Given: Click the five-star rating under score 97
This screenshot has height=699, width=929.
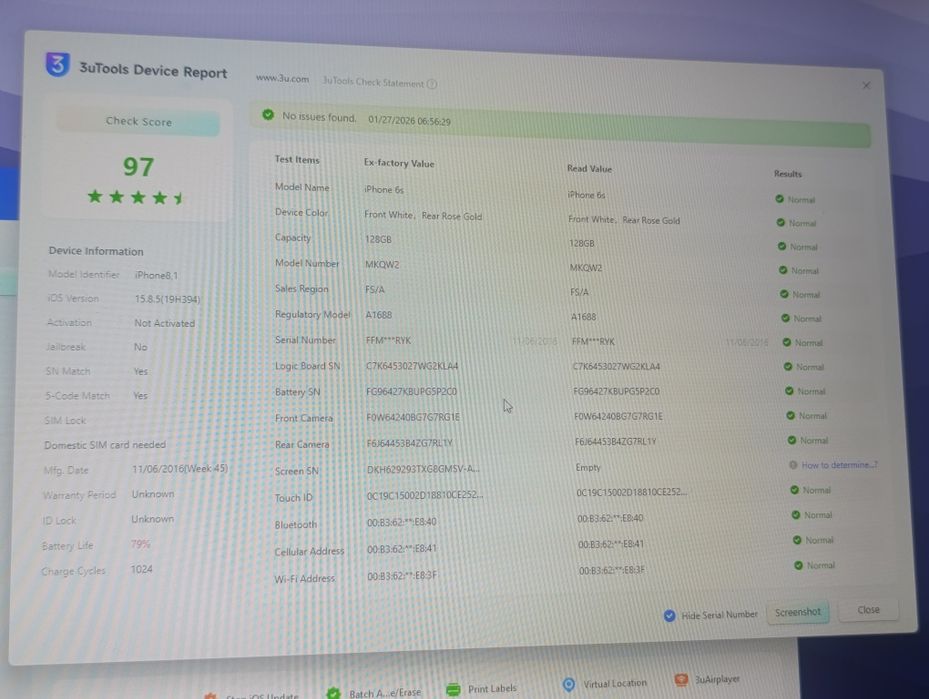Looking at the screenshot, I should pyautogui.click(x=136, y=197).
